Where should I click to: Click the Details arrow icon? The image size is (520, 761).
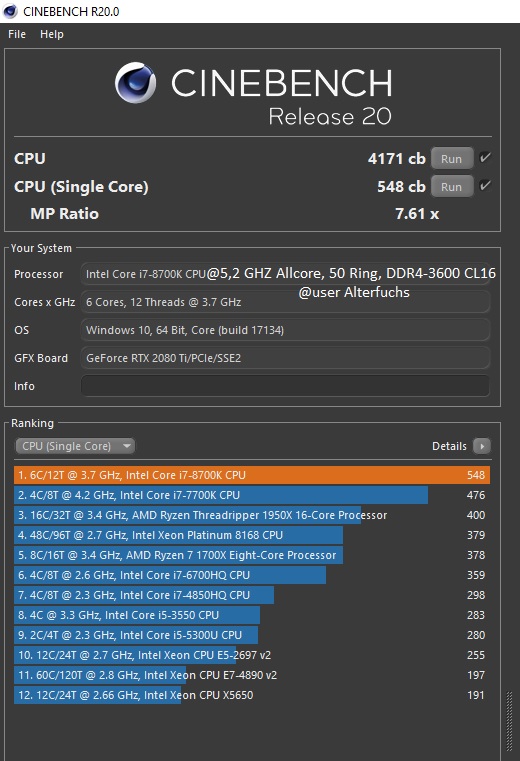point(482,446)
